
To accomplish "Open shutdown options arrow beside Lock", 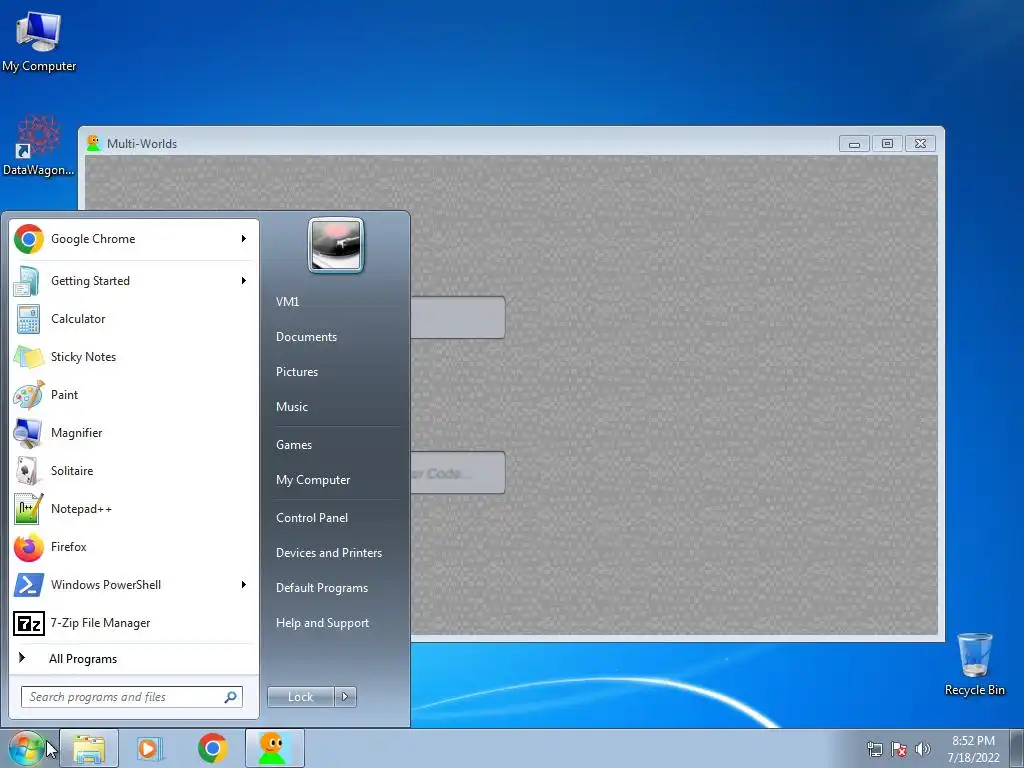I will pos(345,697).
